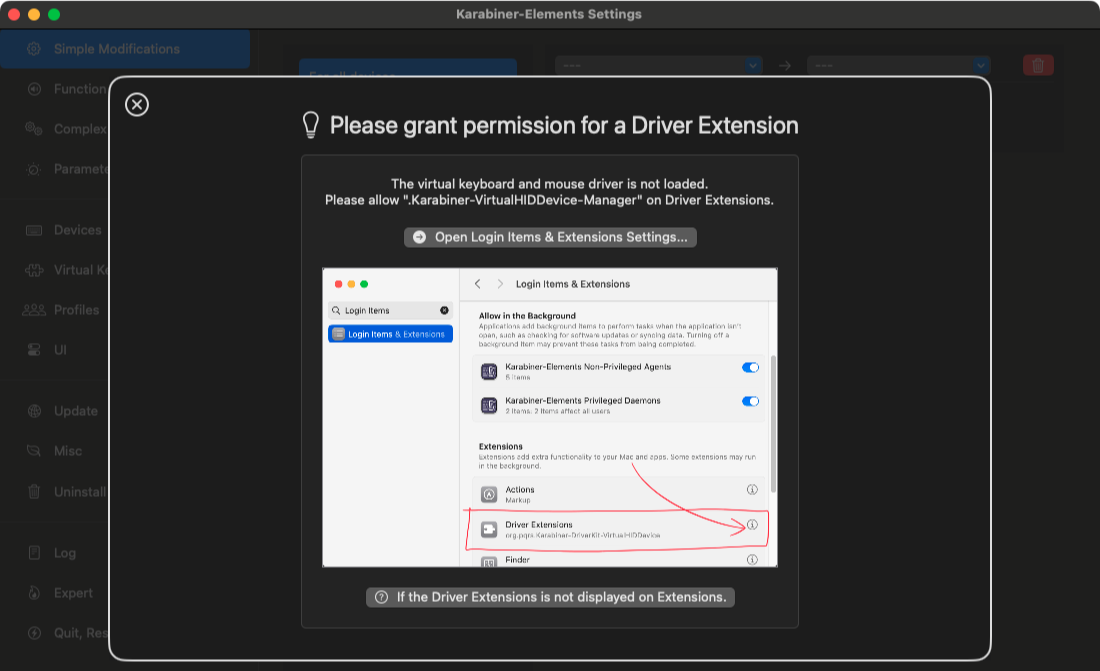This screenshot has height=671, width=1100.
Task: Open the from-key dropdown before the arrow
Action: [x=659, y=65]
